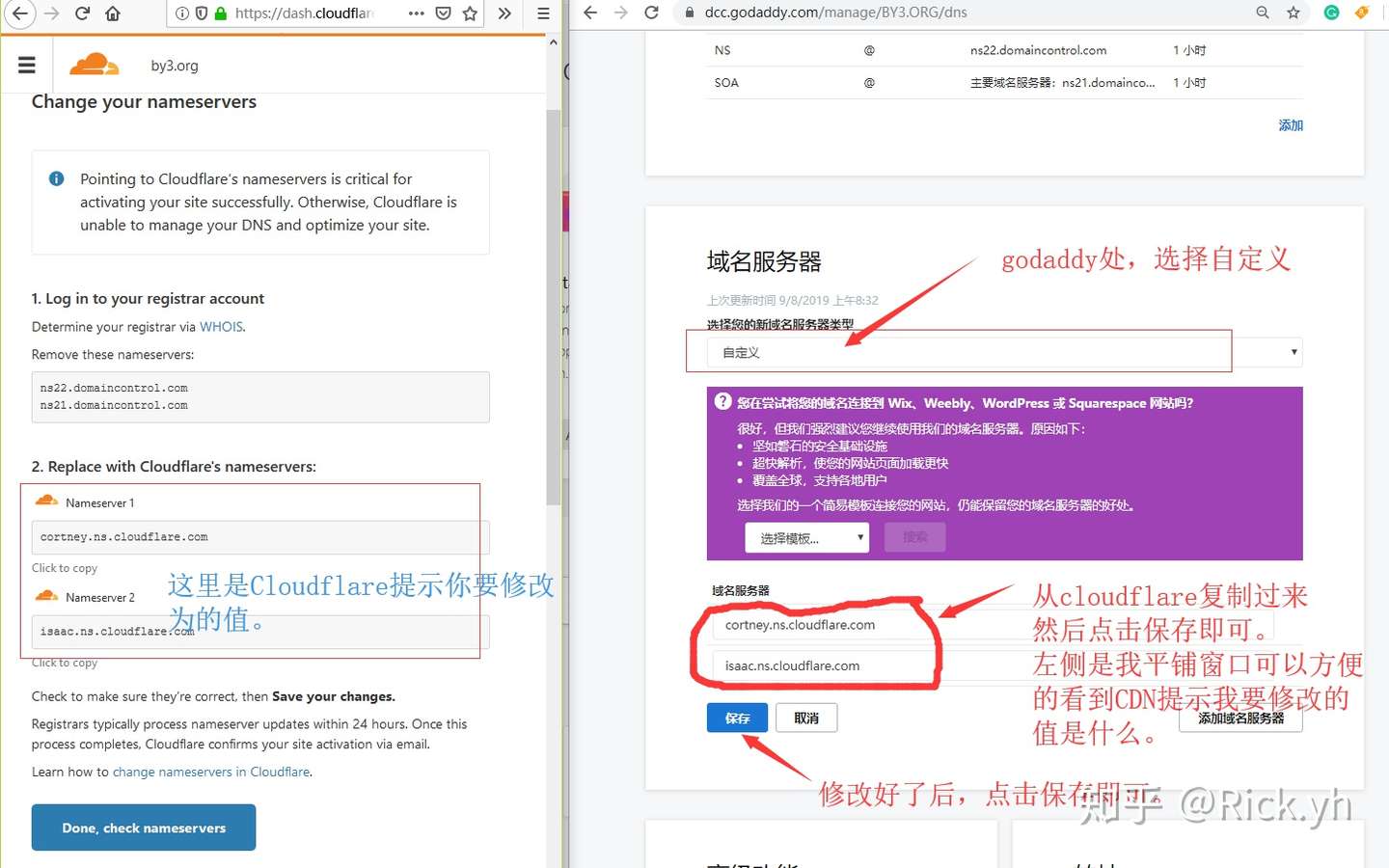Viewport: 1389px width, 868px height.
Task: Open 自定义 nameserver type dropdown
Action: (x=1004, y=352)
